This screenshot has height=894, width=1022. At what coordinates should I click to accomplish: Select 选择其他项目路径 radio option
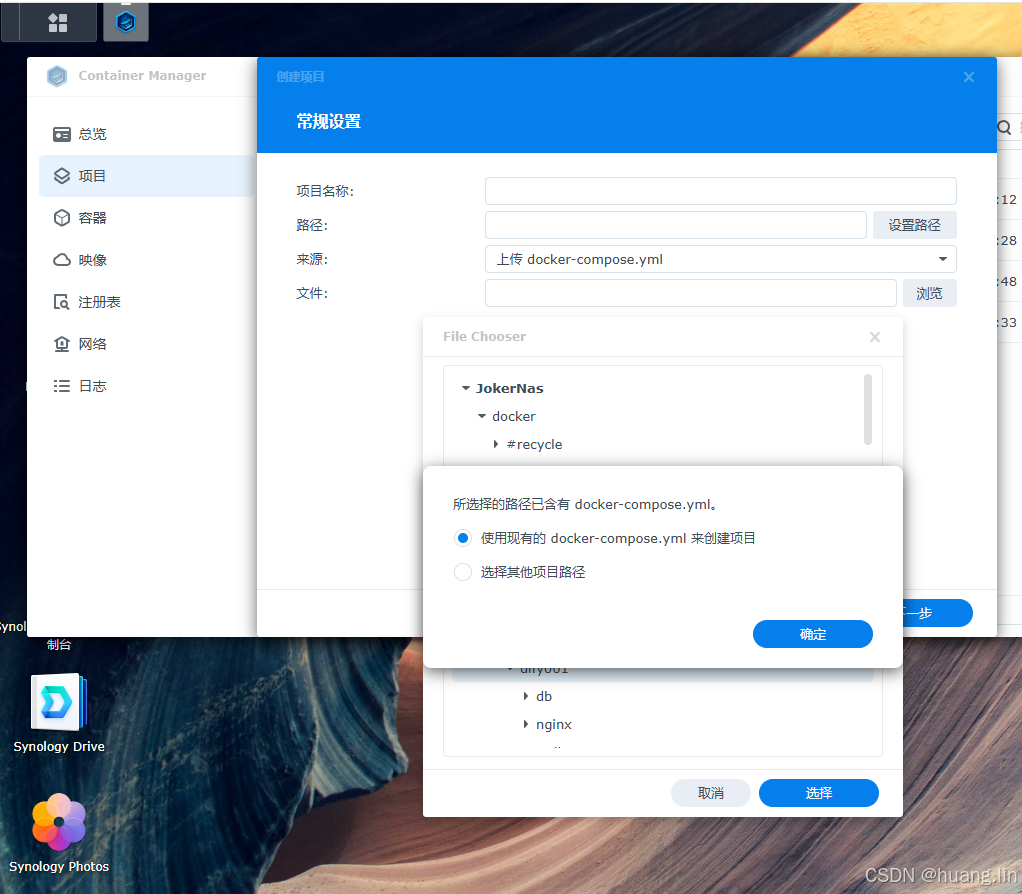pos(463,572)
